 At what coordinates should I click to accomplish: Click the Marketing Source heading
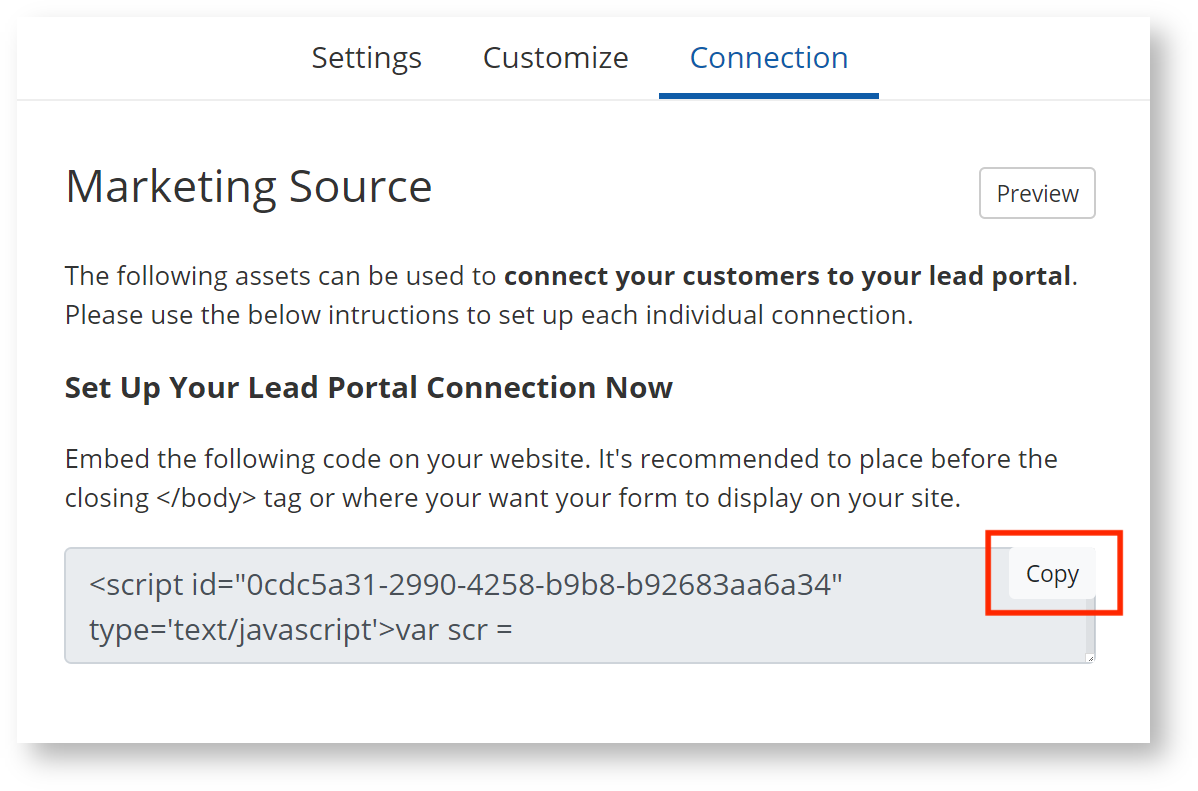pyautogui.click(x=248, y=187)
